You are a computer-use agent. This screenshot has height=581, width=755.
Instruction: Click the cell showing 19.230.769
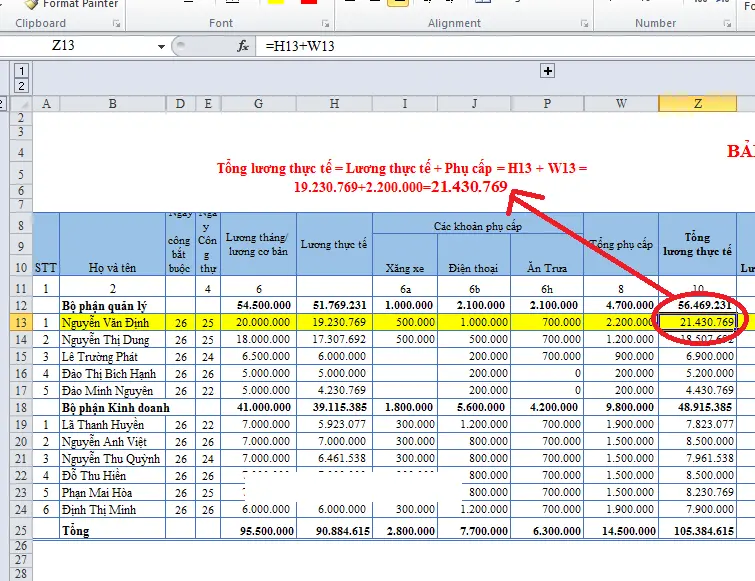[x=334, y=323]
